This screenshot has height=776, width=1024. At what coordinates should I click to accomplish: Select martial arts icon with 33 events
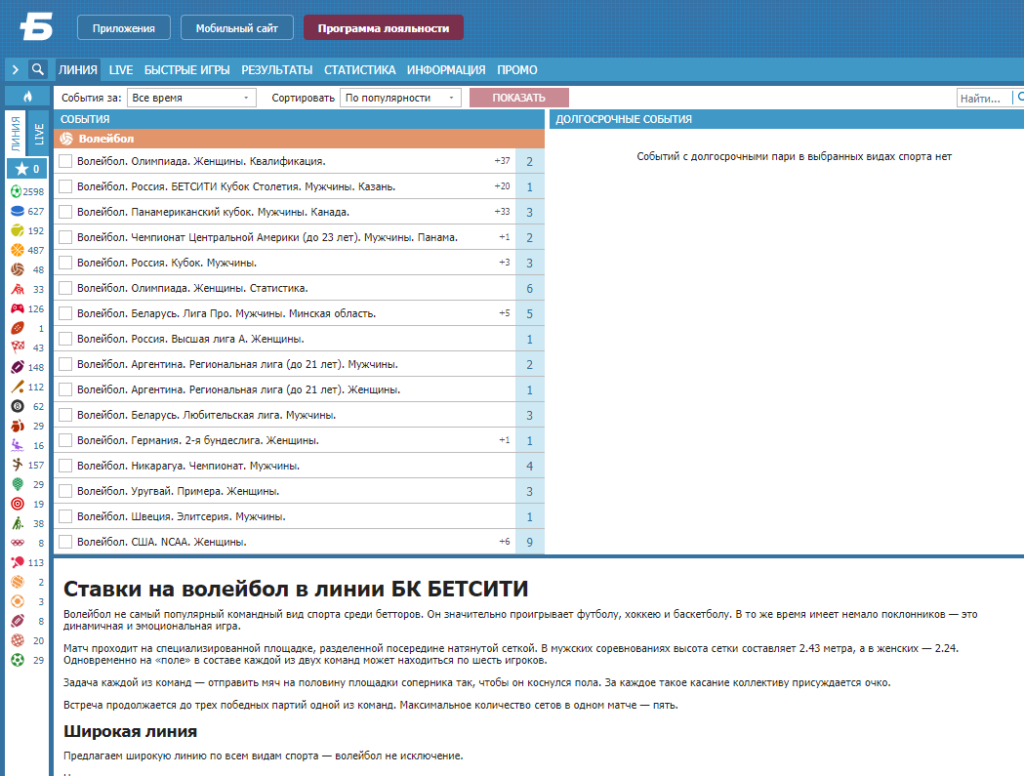coord(18,289)
